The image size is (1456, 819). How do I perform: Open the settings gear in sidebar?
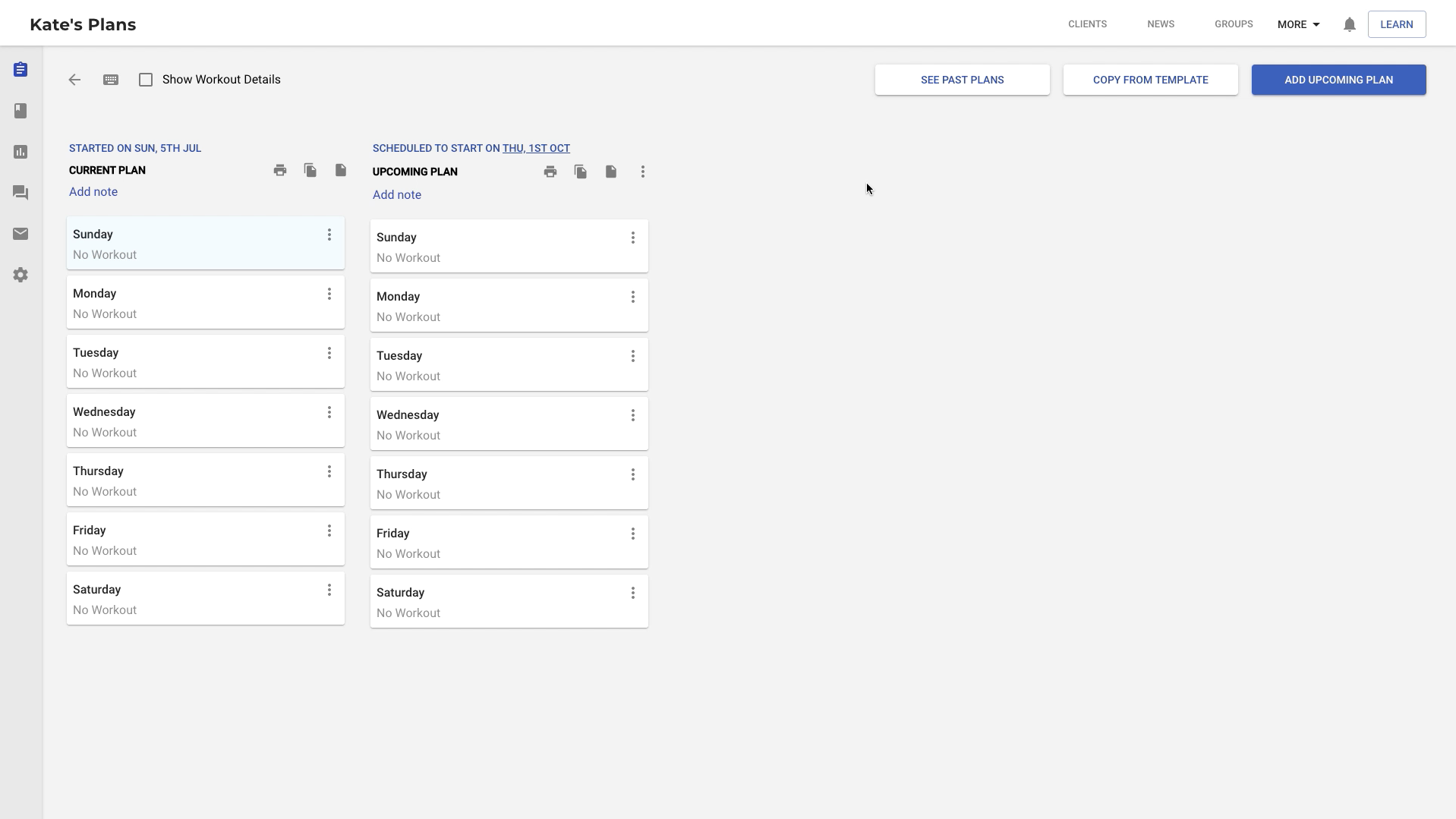(x=20, y=275)
